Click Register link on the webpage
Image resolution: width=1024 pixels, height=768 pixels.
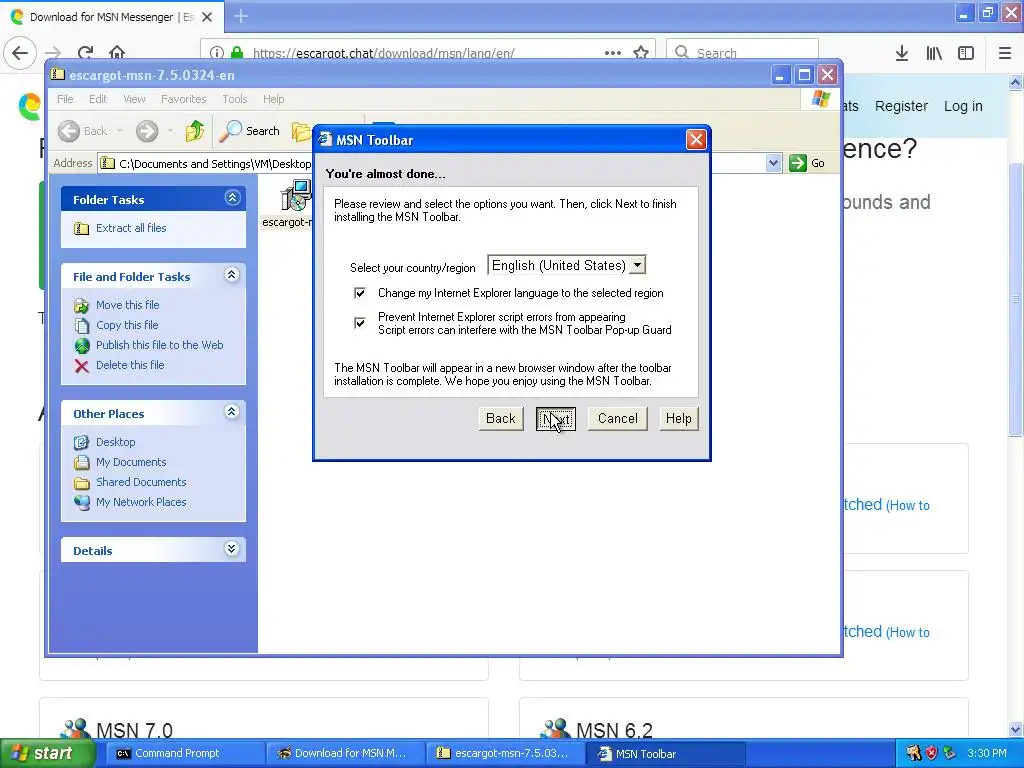(x=901, y=106)
